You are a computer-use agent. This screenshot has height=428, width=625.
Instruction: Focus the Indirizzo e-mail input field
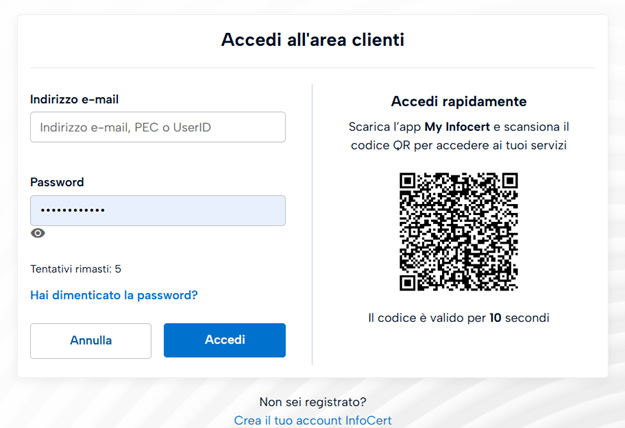(x=158, y=127)
